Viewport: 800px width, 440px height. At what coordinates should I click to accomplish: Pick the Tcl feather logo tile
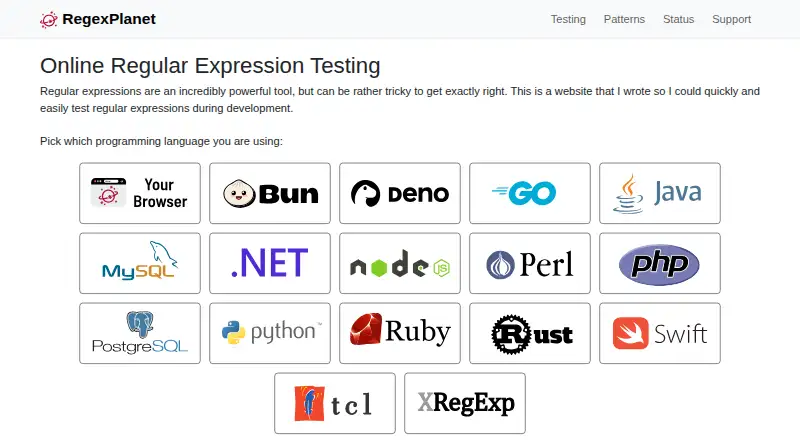click(335, 403)
